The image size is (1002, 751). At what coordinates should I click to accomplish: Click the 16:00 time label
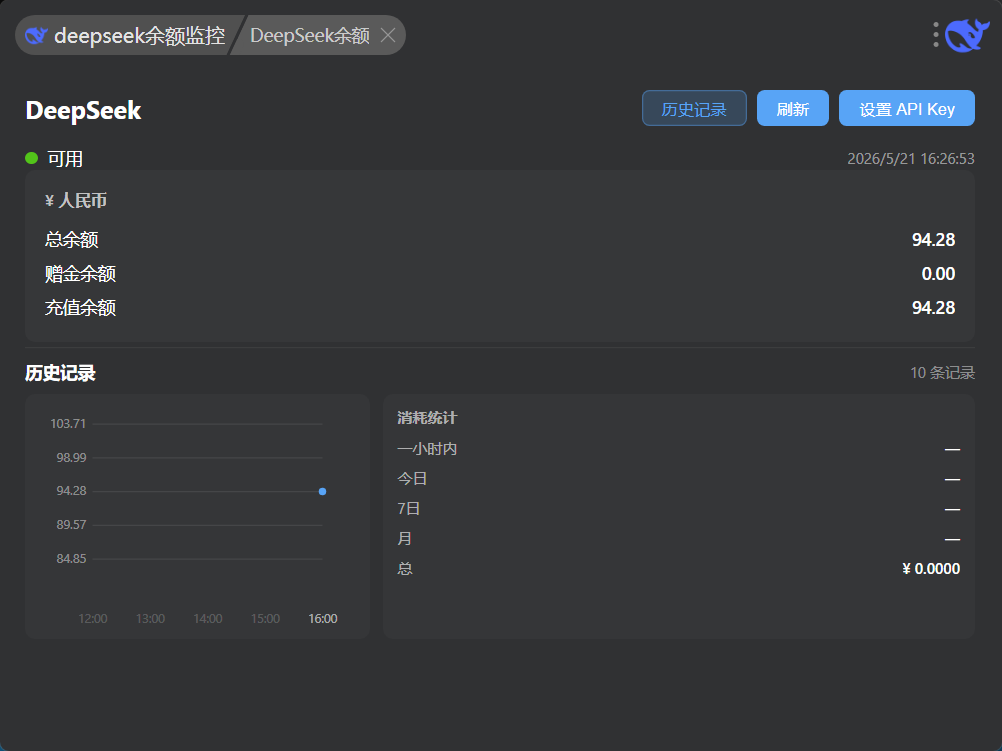click(x=323, y=619)
